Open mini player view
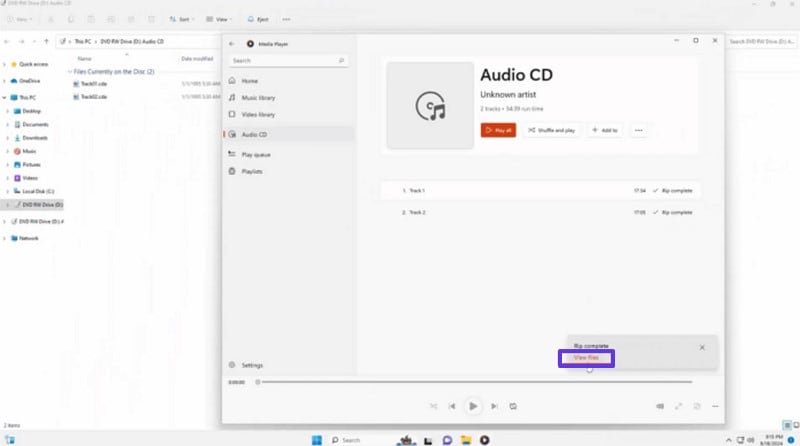 (696, 406)
